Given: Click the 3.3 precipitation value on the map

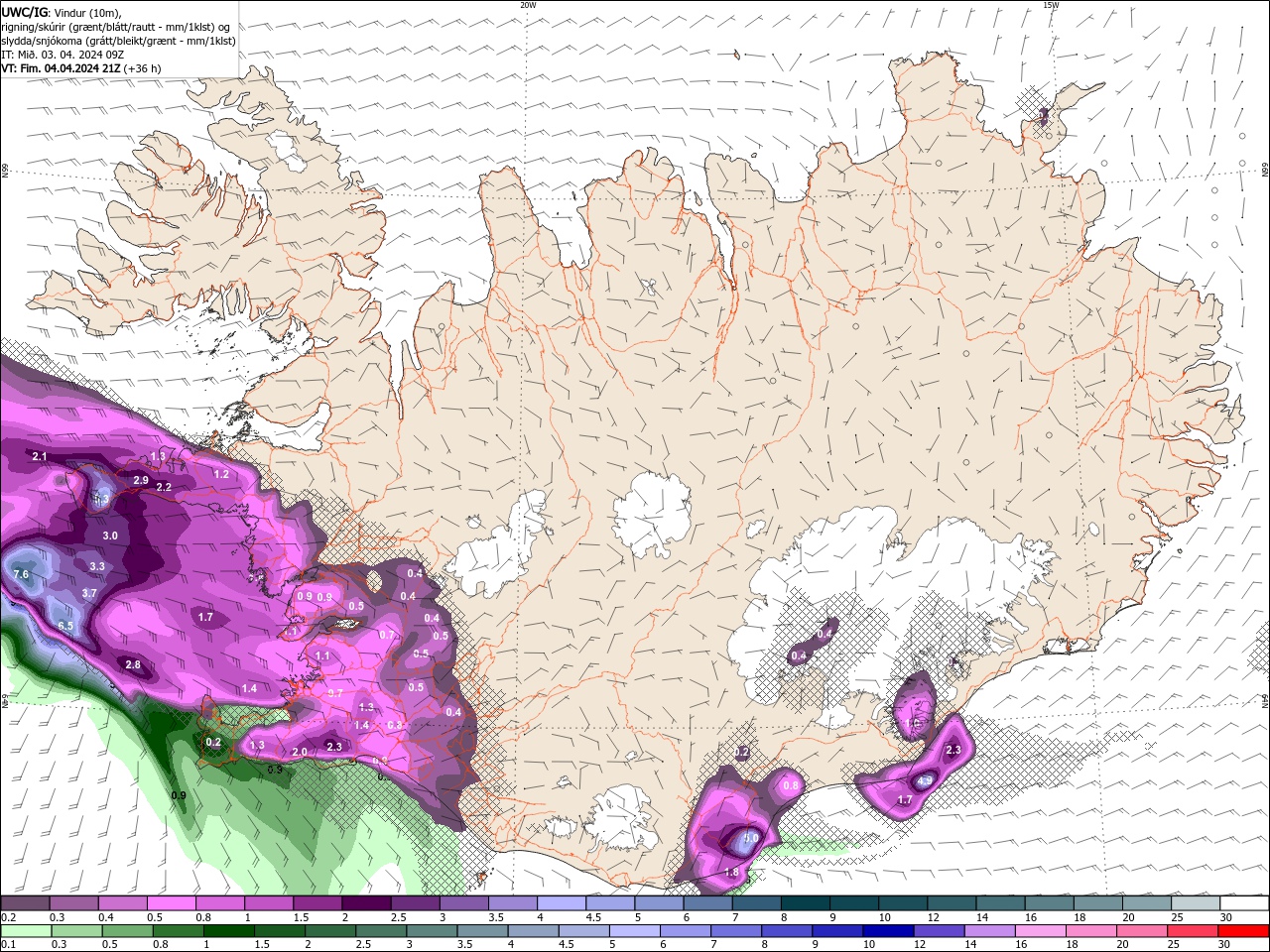Looking at the screenshot, I should (97, 566).
